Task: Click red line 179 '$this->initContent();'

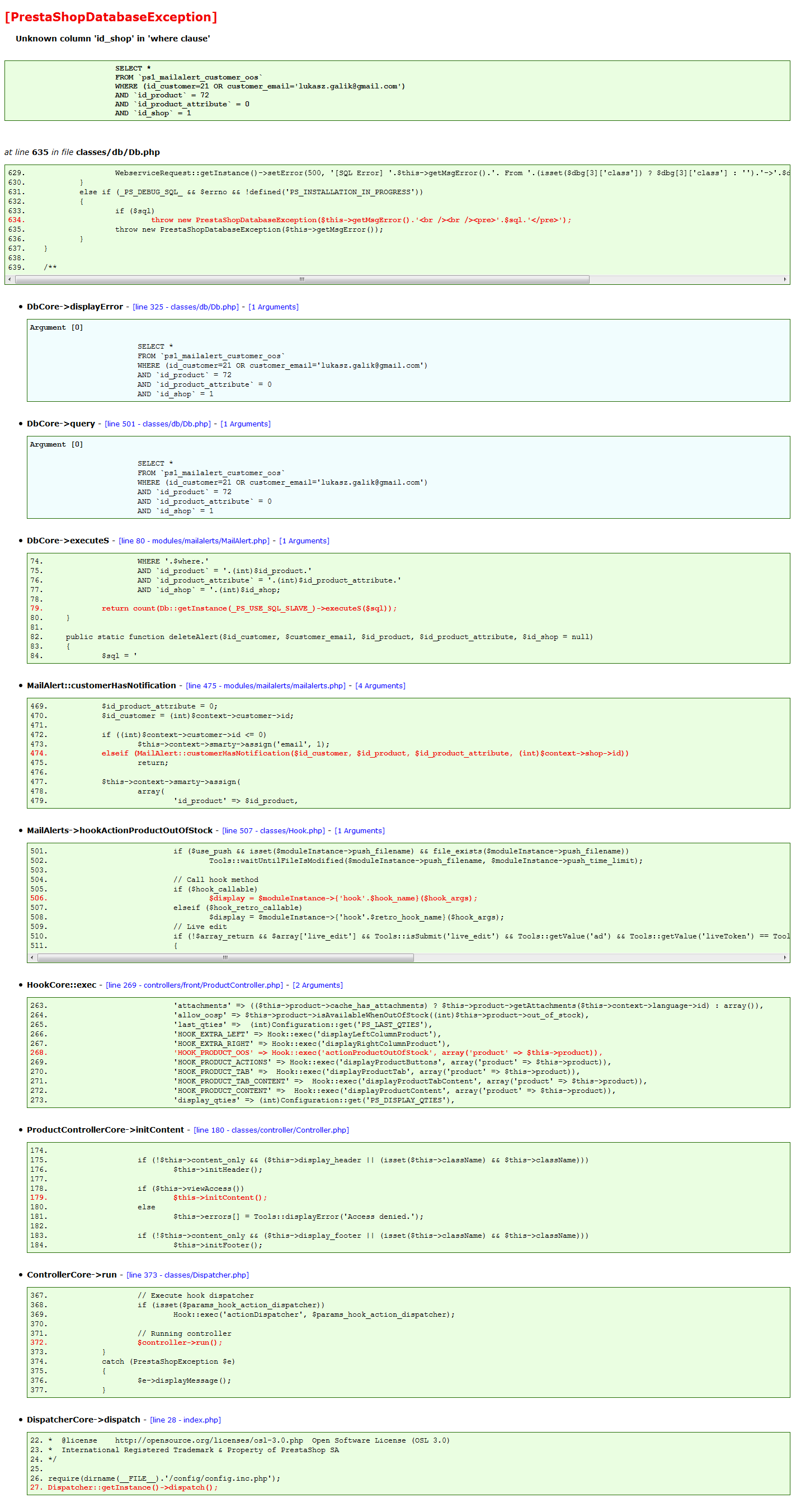Action: click(220, 1198)
